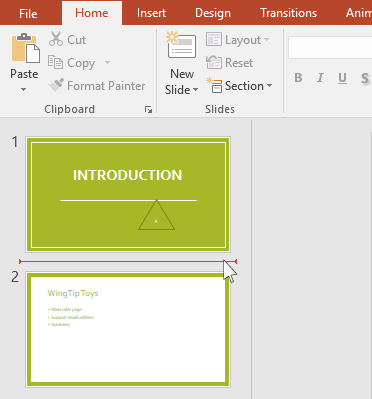Screen dimensions: 372x399
Task: Switch to the Insert tab
Action: point(151,13)
